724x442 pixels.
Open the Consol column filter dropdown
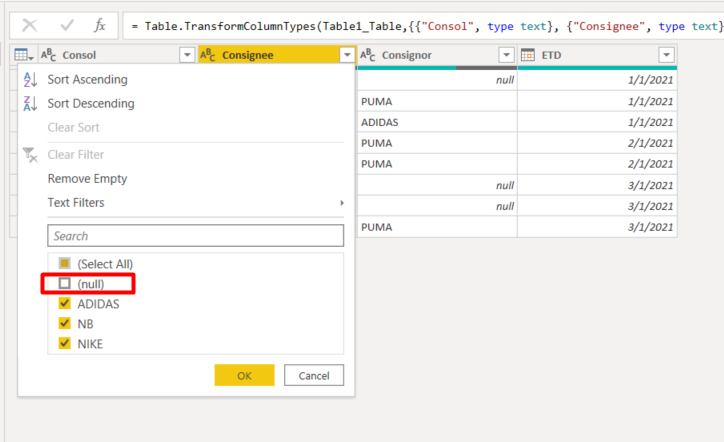pos(187,55)
